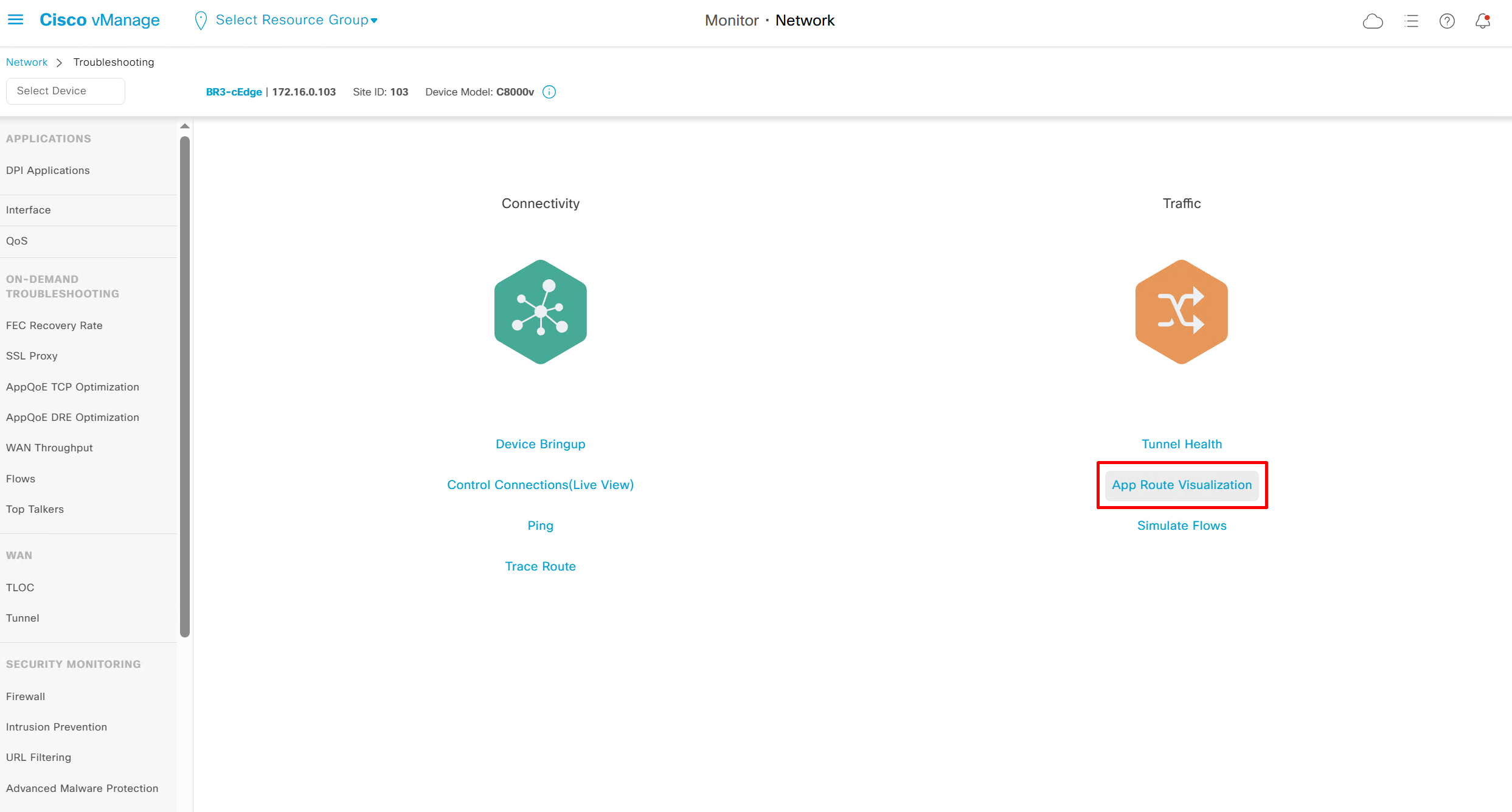
Task: Open Tunnel Health link
Action: (x=1181, y=444)
